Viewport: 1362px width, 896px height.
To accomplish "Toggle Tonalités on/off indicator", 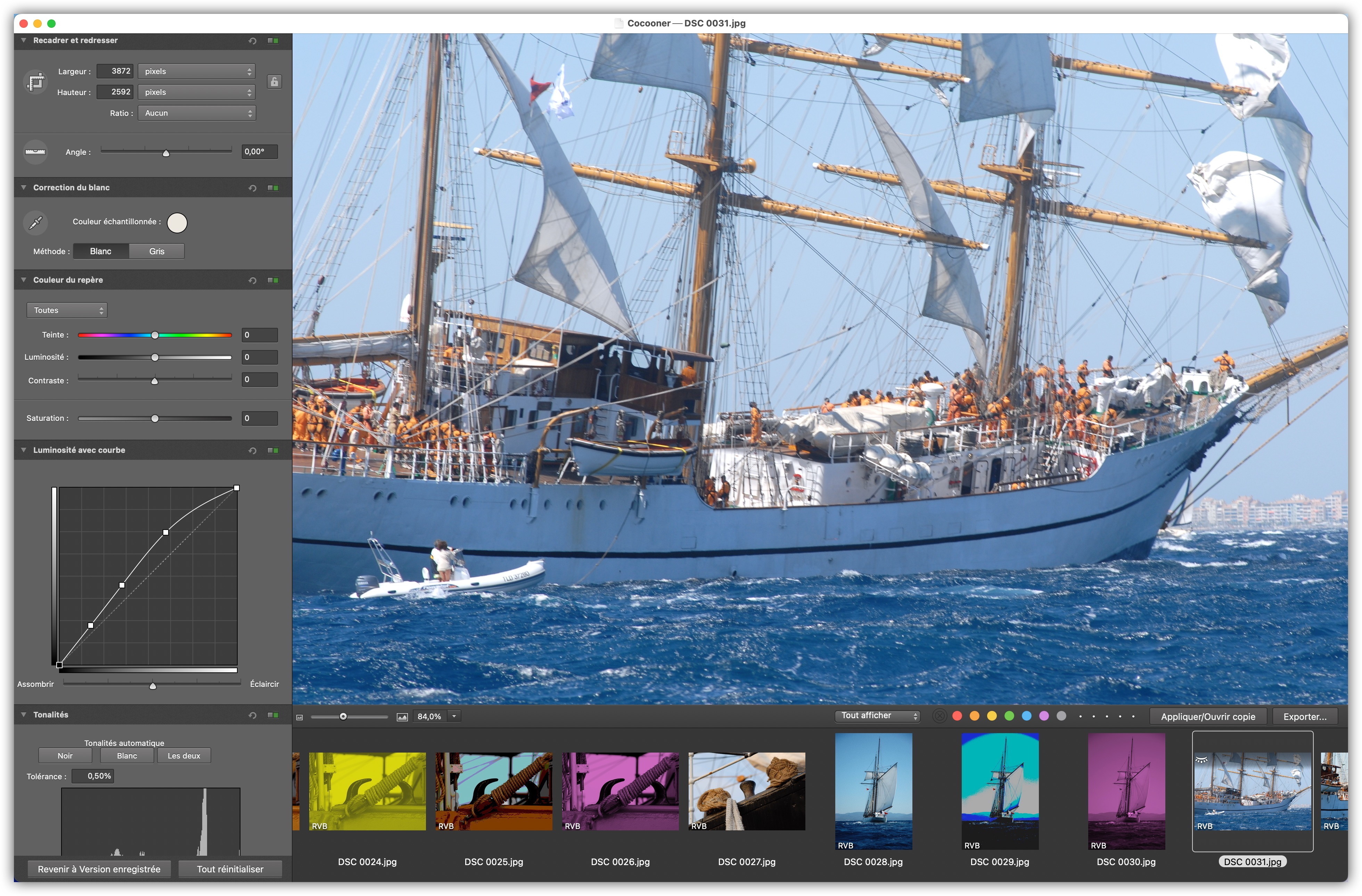I will pos(273,715).
